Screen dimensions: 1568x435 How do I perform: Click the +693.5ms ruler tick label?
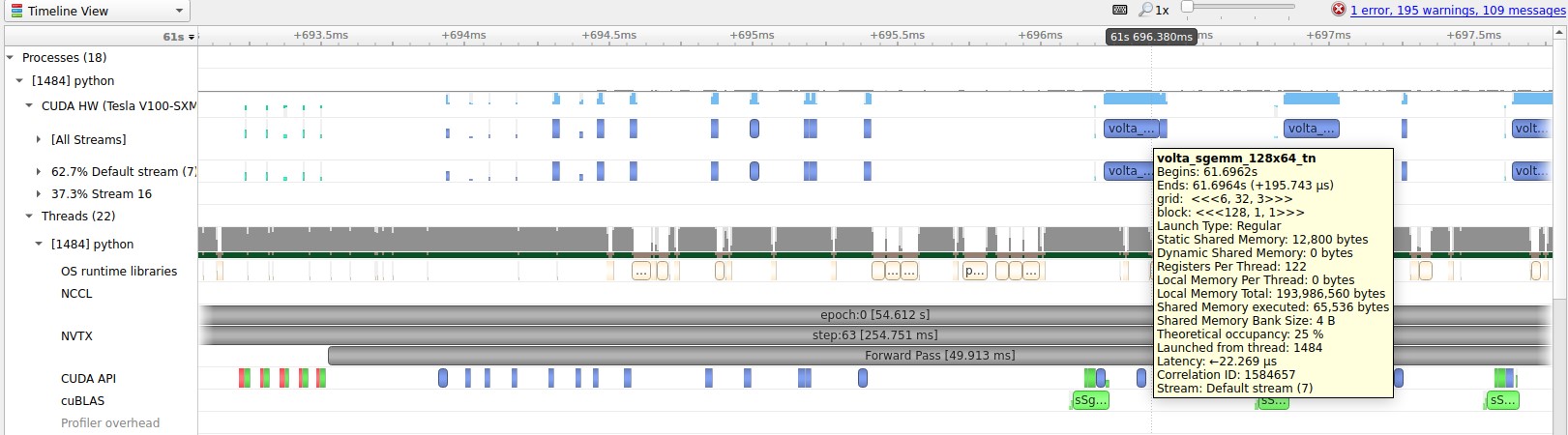click(321, 35)
